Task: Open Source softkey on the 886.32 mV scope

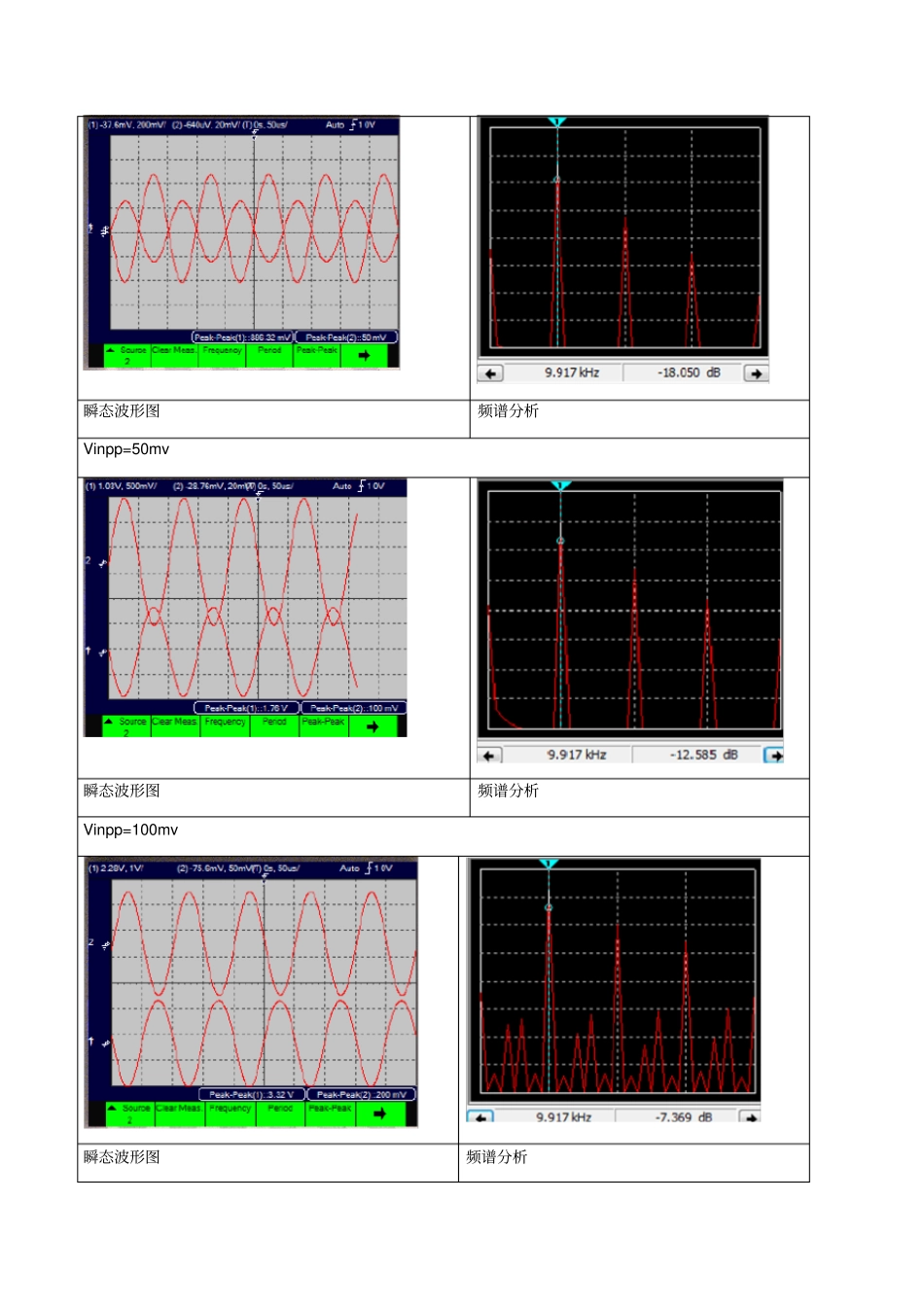Action: coord(126,356)
